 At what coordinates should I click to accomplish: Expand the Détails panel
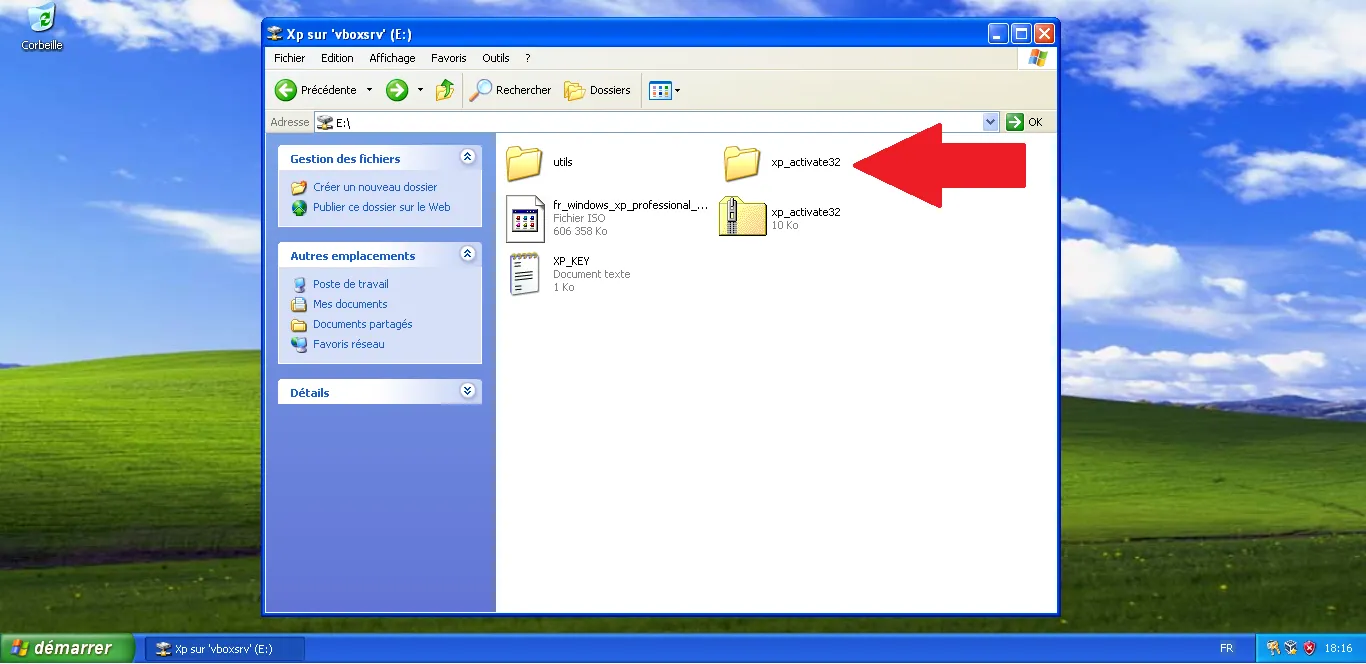point(467,391)
